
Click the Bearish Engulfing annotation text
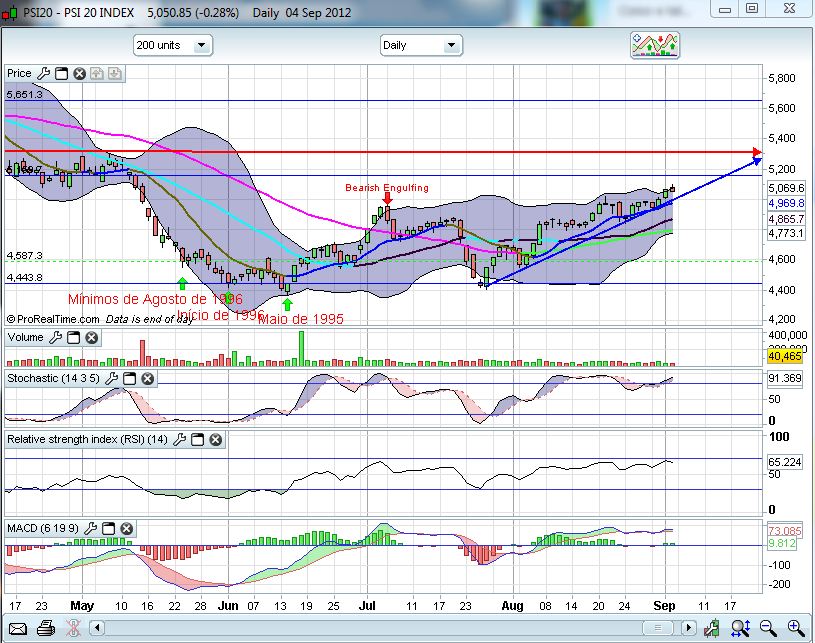(x=387, y=188)
